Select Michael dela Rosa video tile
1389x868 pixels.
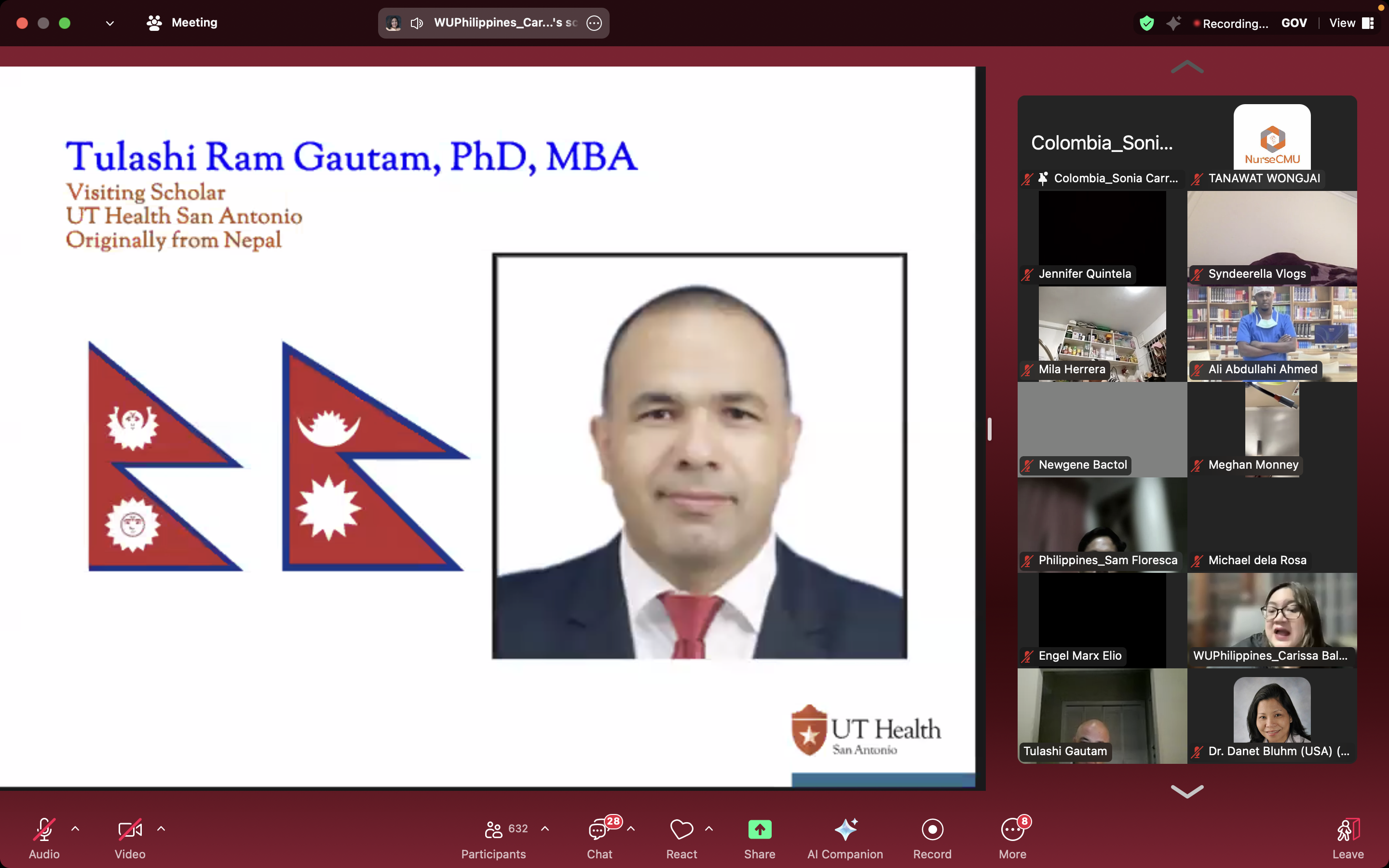1272,525
